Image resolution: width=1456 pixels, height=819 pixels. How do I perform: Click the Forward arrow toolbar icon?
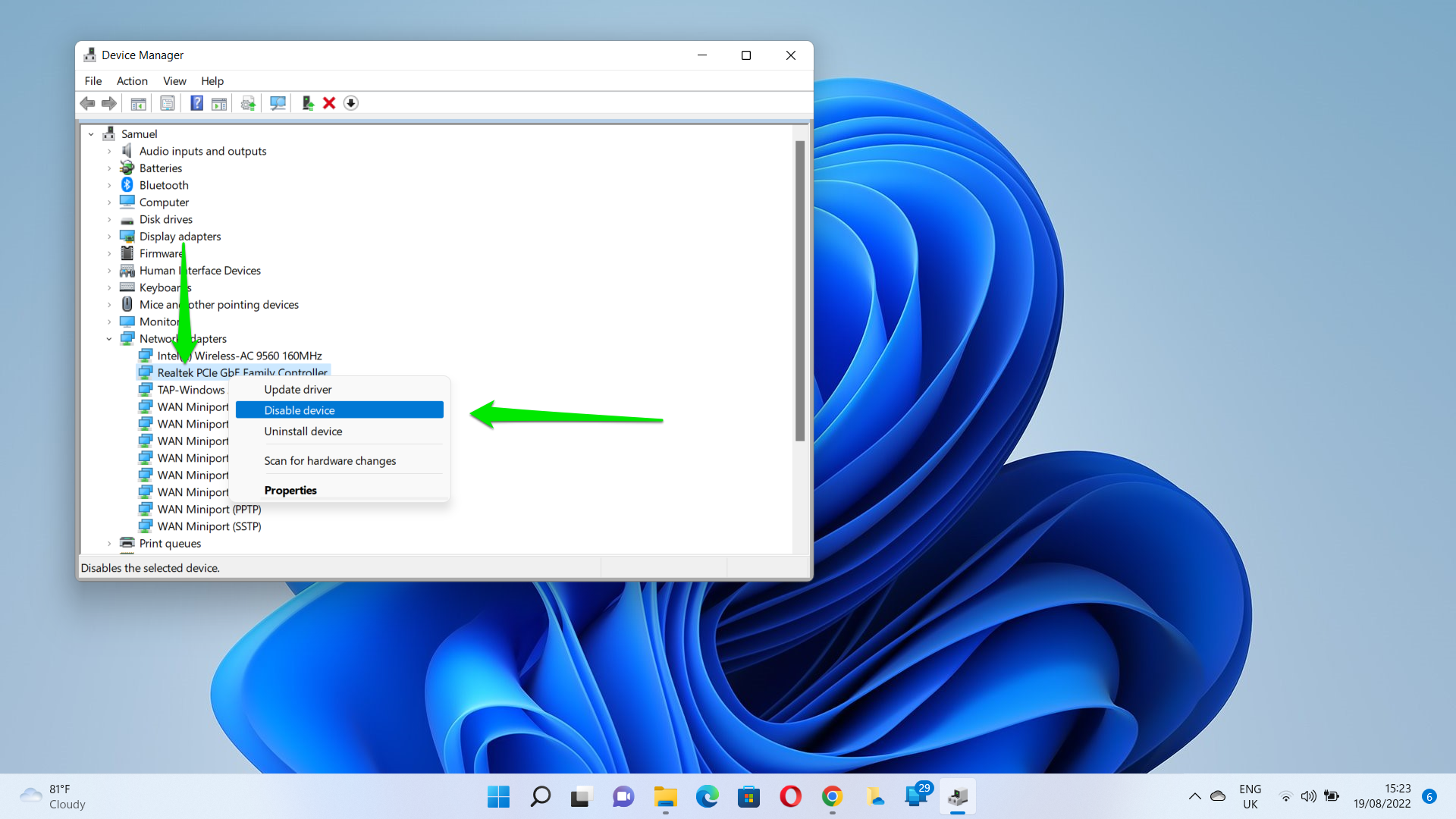[x=109, y=103]
